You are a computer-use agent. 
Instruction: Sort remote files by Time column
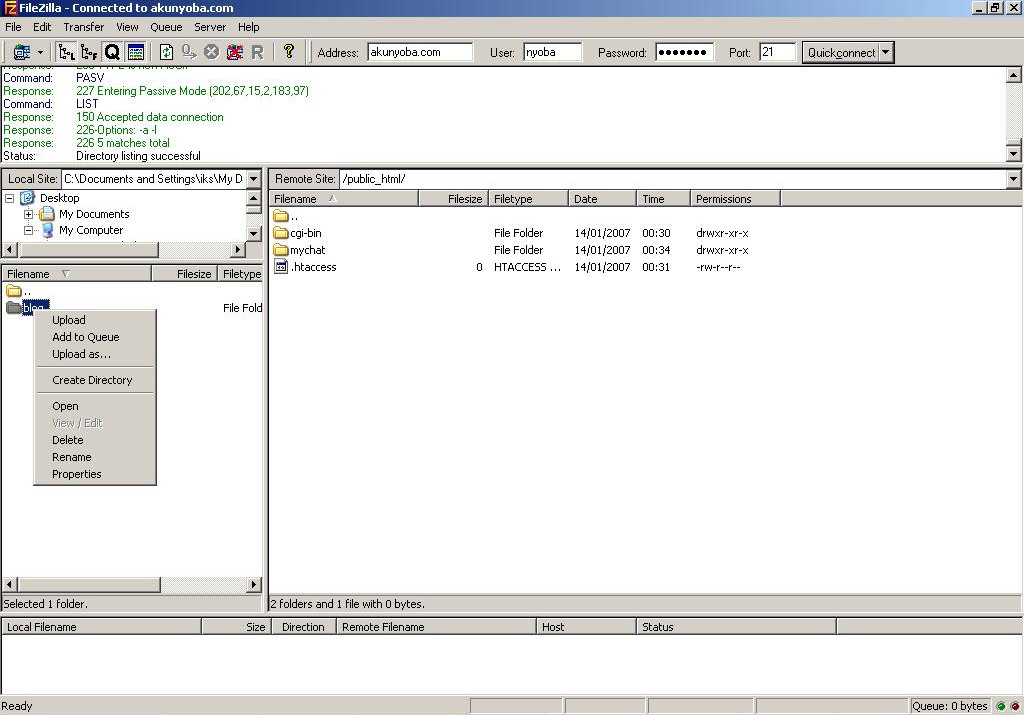(x=664, y=199)
